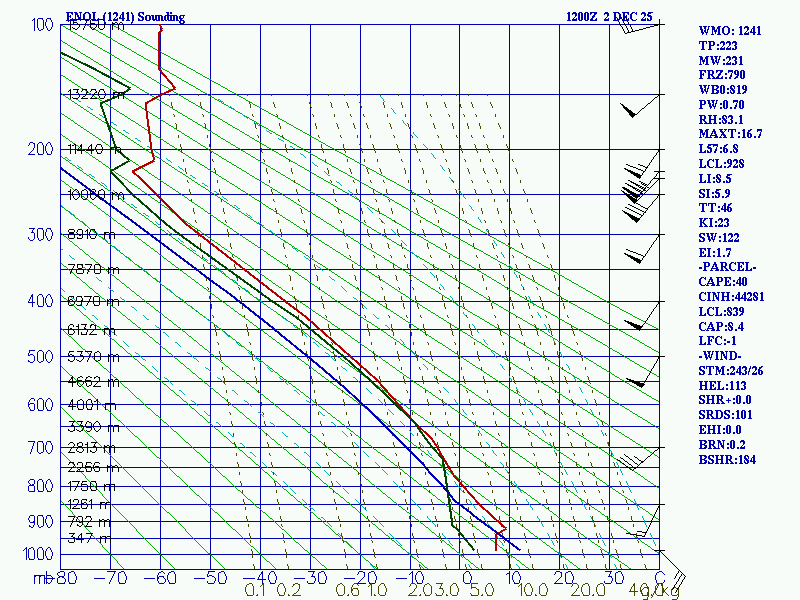Click the 'SI:5.9' Showalter index value
The image size is (800, 600).
pyautogui.click(x=714, y=193)
